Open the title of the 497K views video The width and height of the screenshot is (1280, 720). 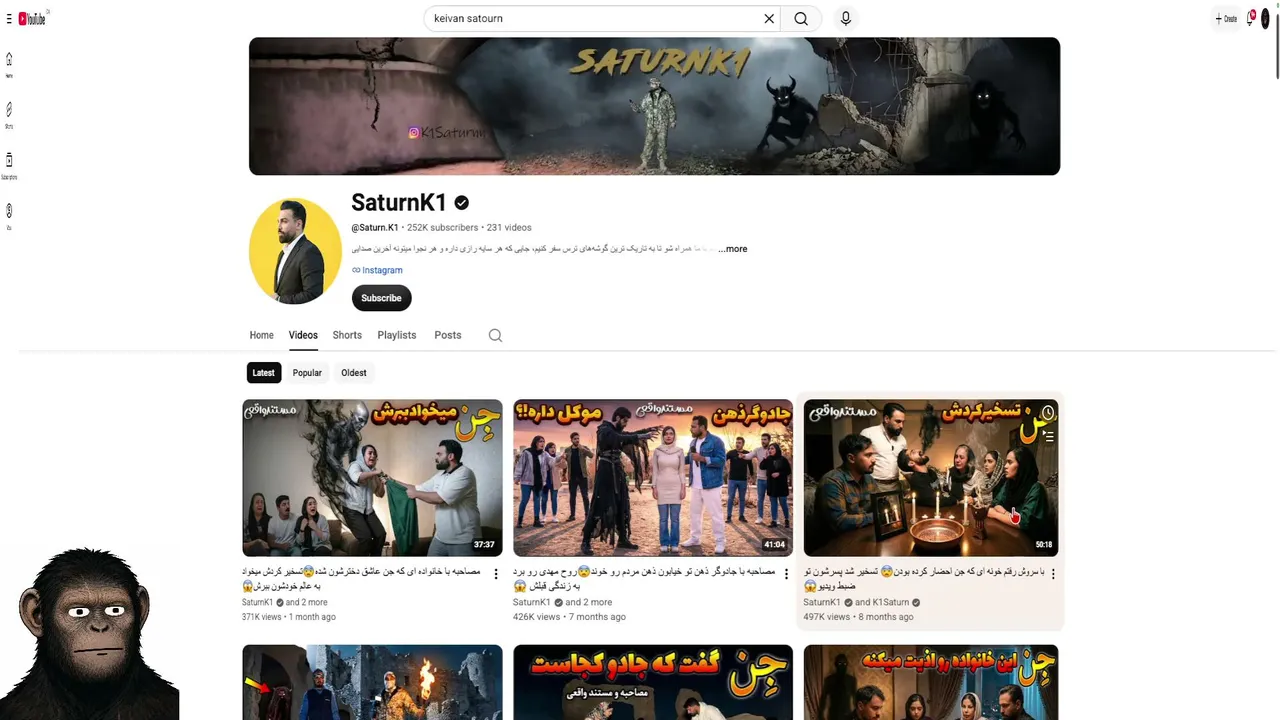924,578
